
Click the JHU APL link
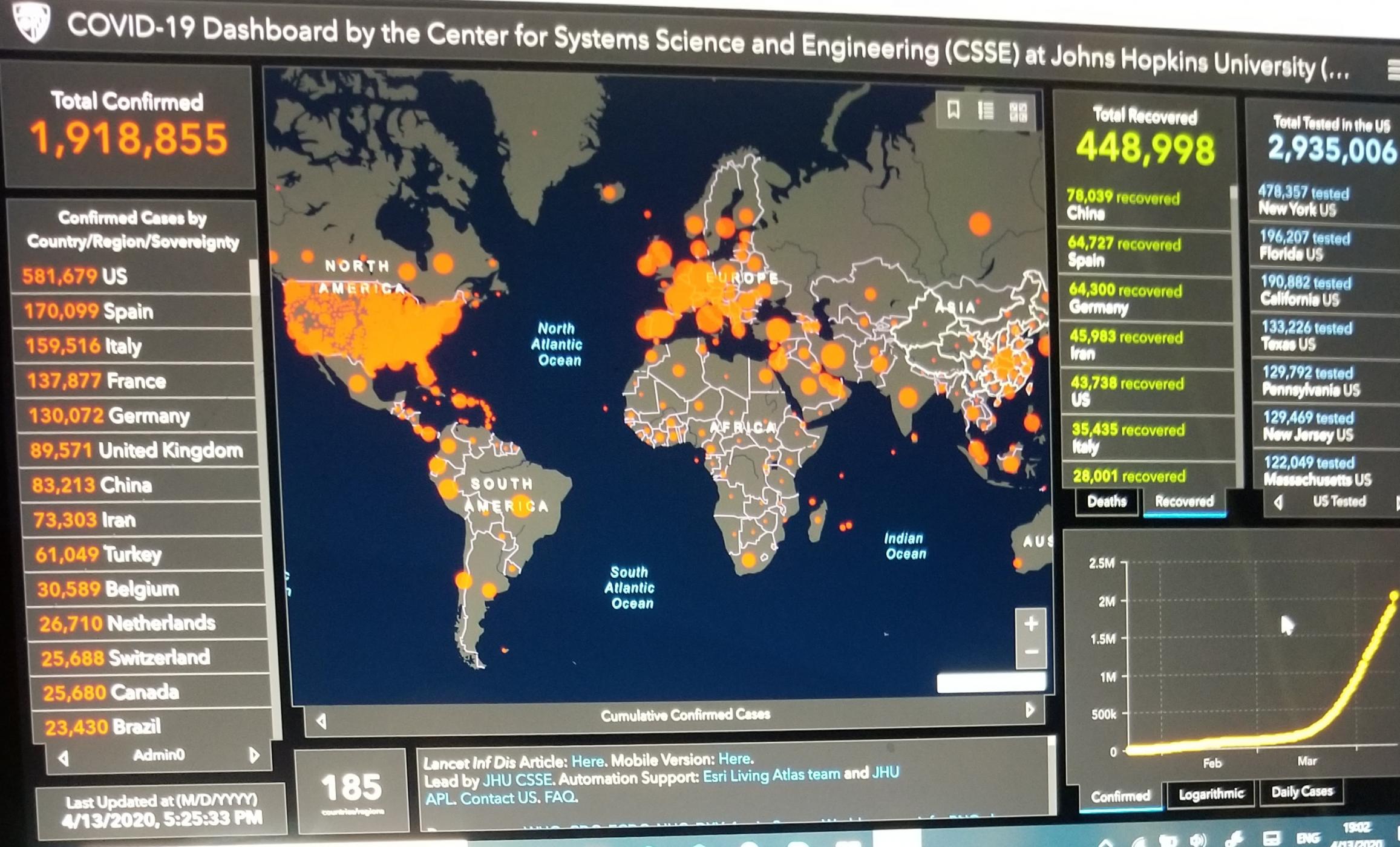[885, 773]
